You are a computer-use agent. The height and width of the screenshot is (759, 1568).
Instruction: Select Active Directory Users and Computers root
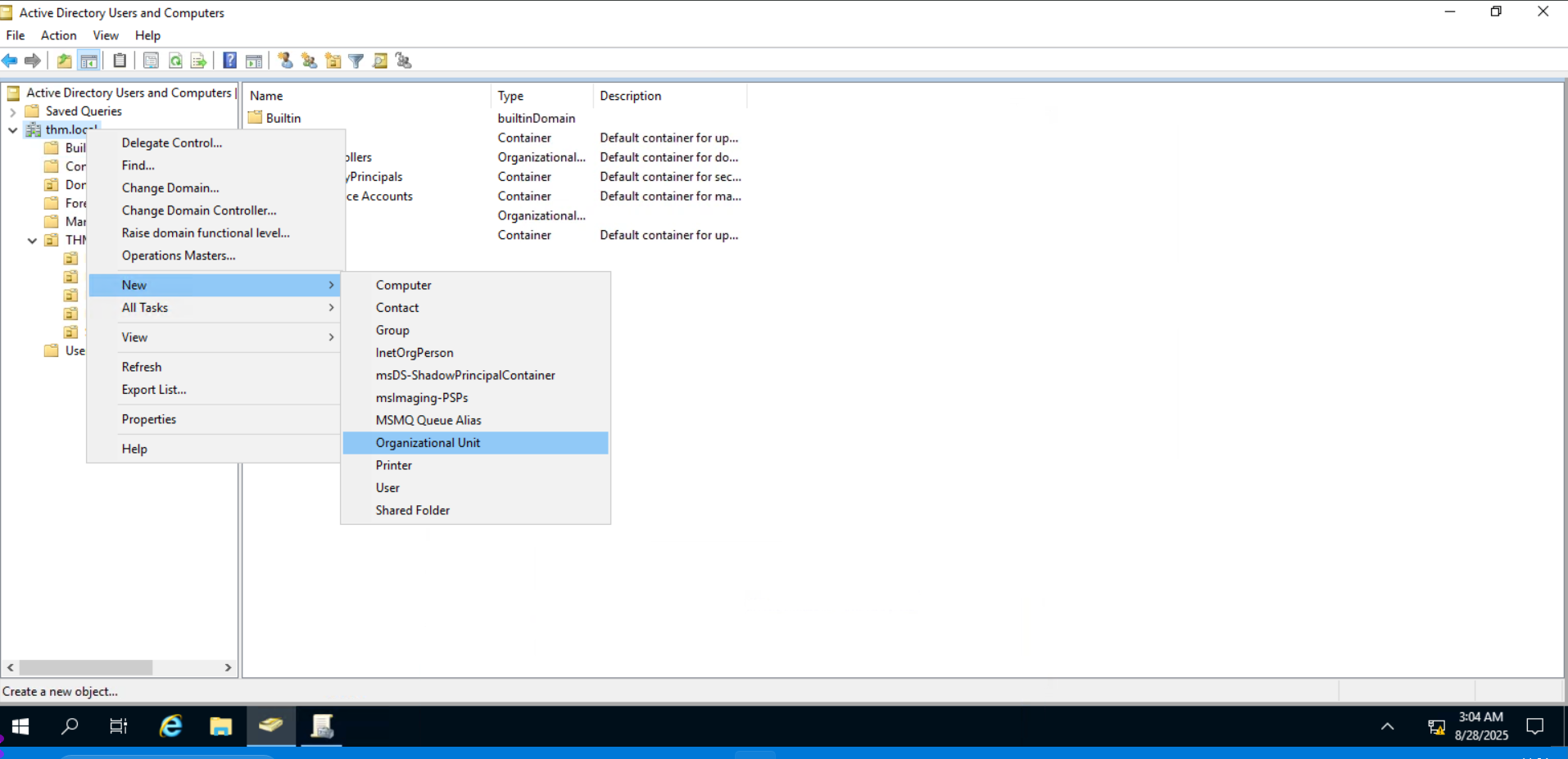pos(129,93)
